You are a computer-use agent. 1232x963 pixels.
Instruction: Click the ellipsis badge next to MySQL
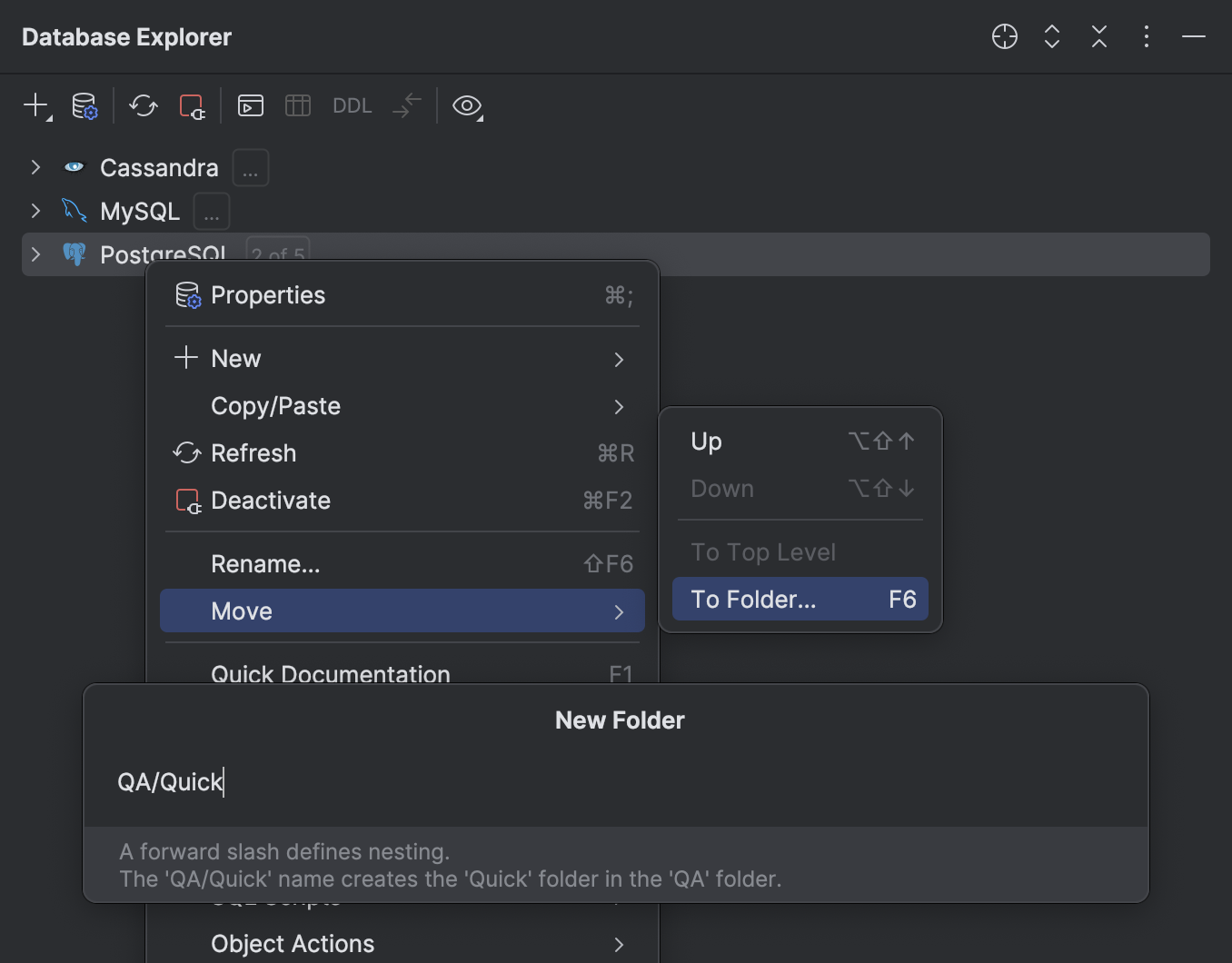(212, 212)
